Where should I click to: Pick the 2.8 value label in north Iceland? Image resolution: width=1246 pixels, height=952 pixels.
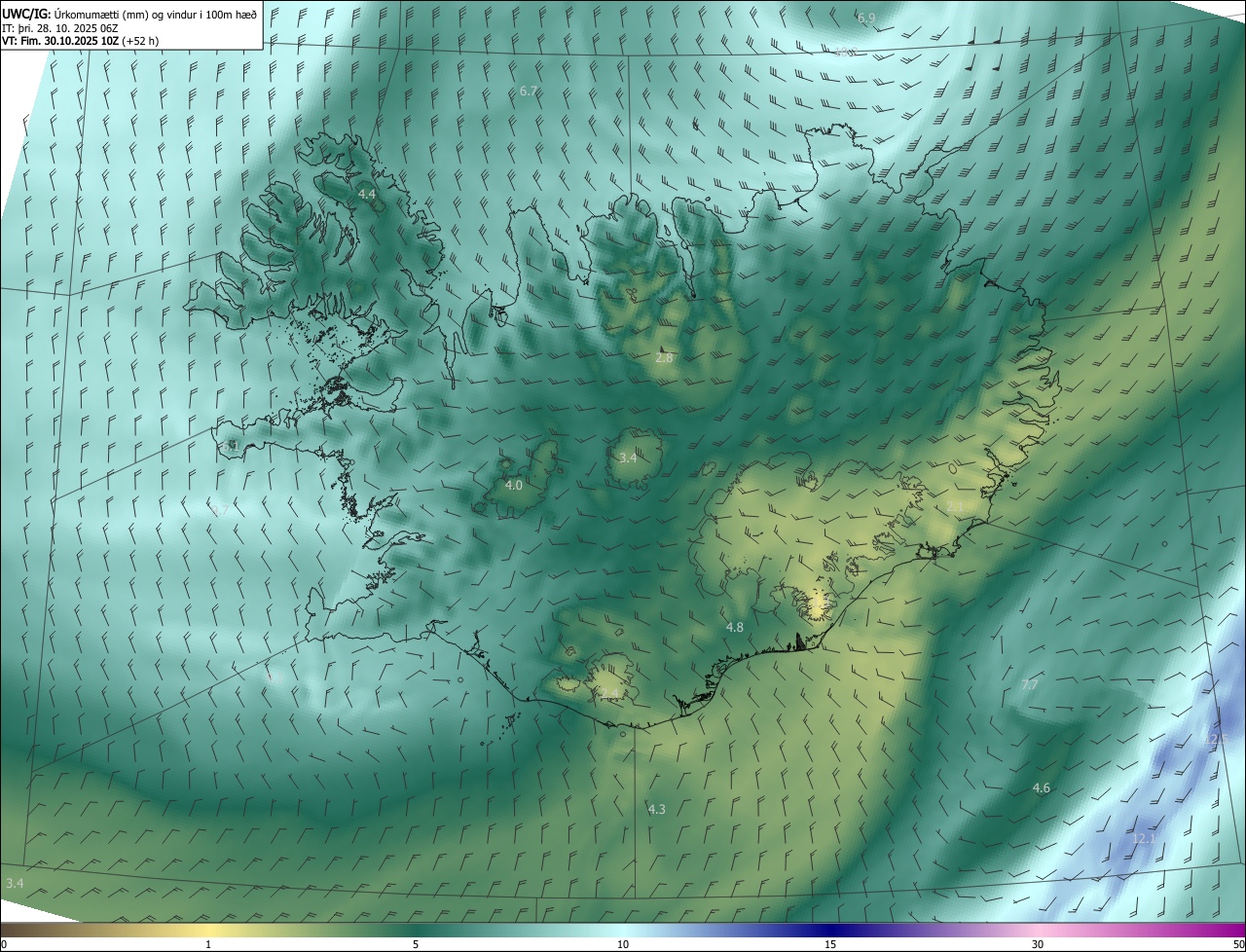pos(665,358)
